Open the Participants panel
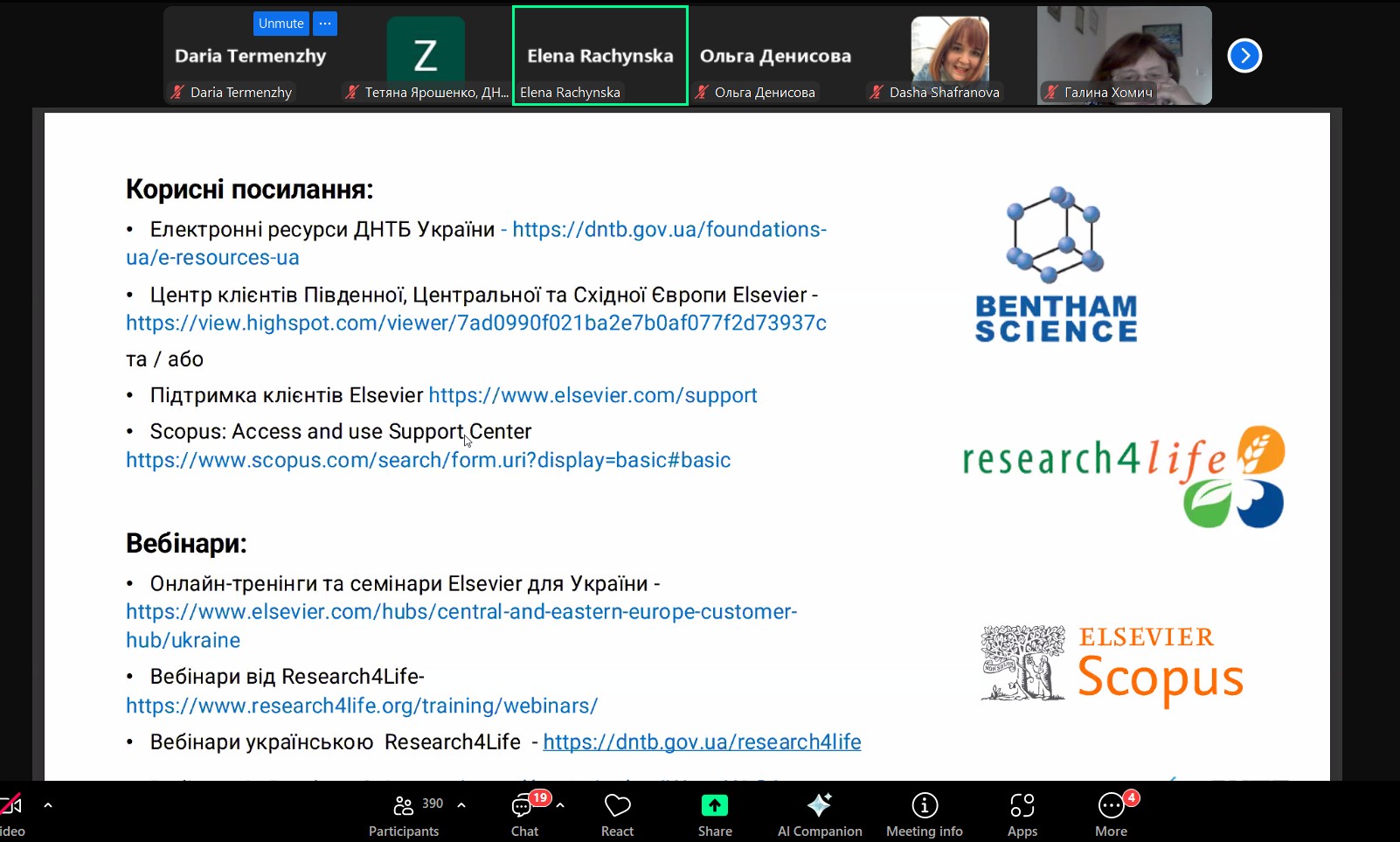1400x842 pixels. coord(404,815)
